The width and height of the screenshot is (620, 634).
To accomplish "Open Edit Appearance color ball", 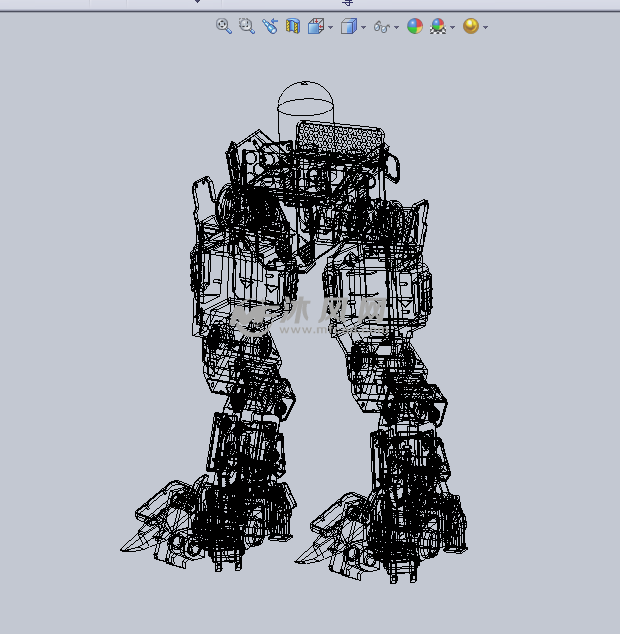I will tap(415, 26).
